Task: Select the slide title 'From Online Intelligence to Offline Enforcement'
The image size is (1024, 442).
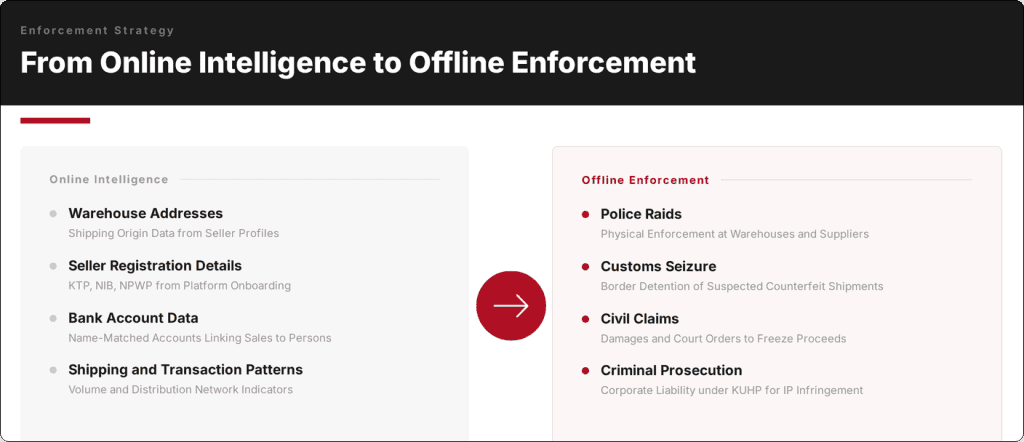Action: tap(358, 63)
